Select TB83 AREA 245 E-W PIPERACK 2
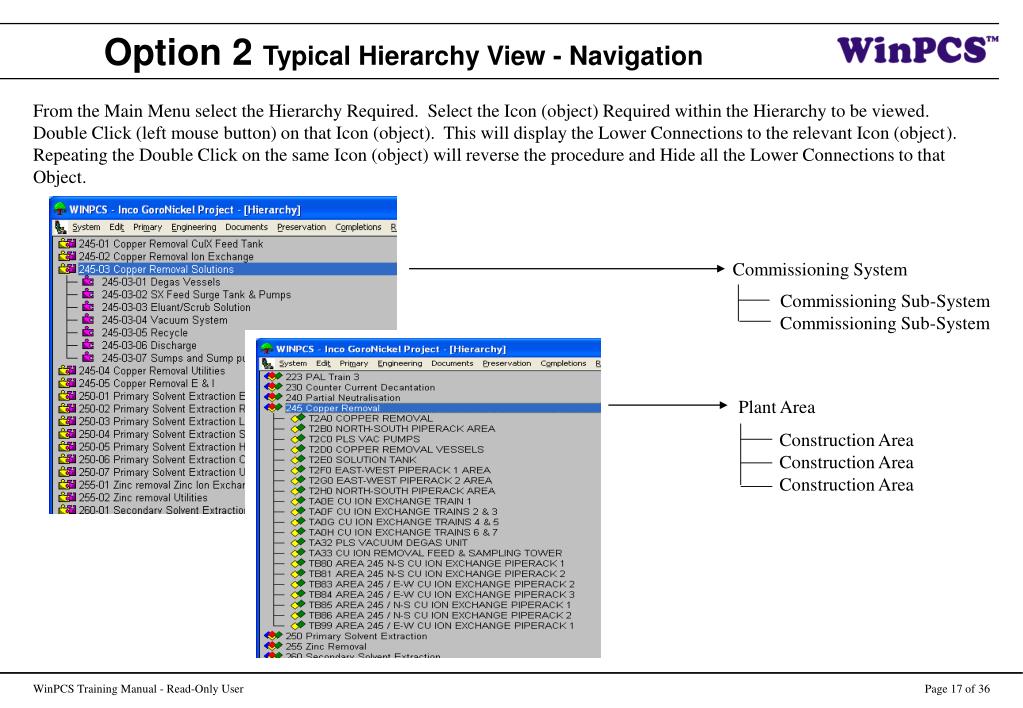 pyautogui.click(x=442, y=584)
